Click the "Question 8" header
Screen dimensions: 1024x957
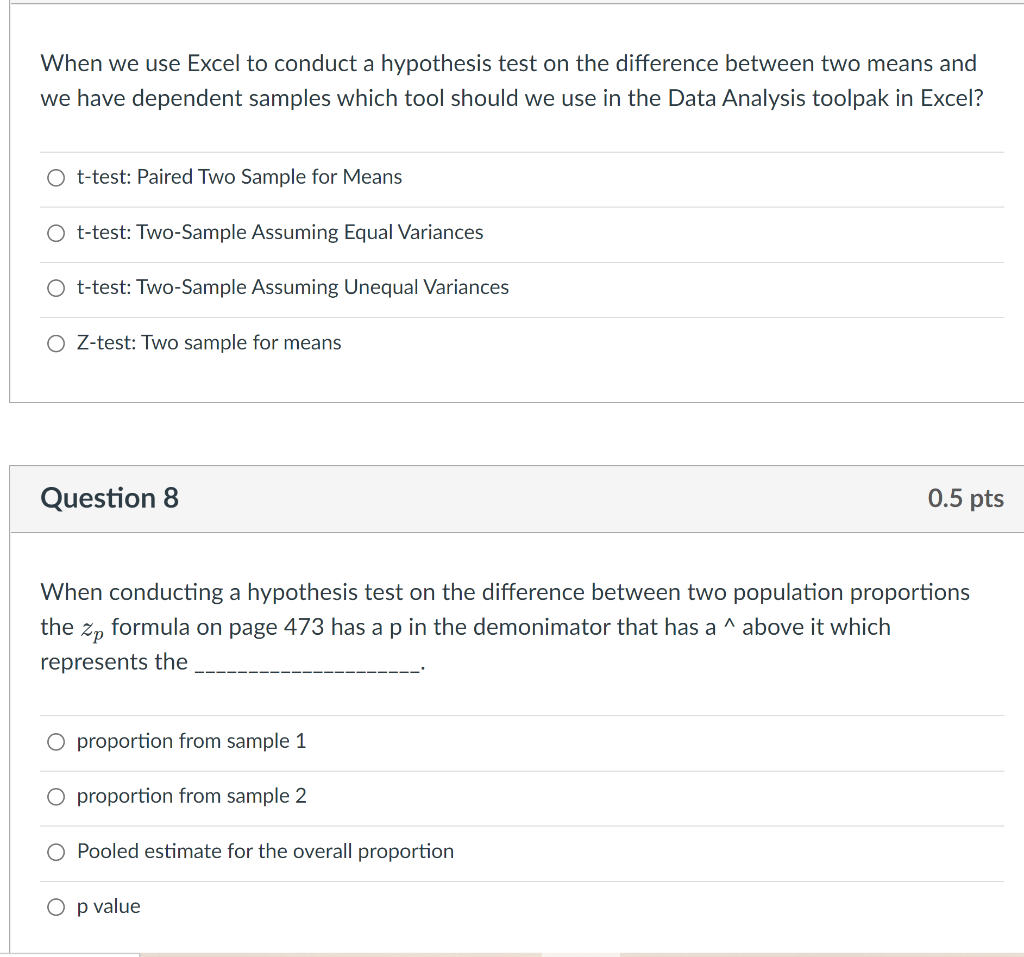coord(108,498)
